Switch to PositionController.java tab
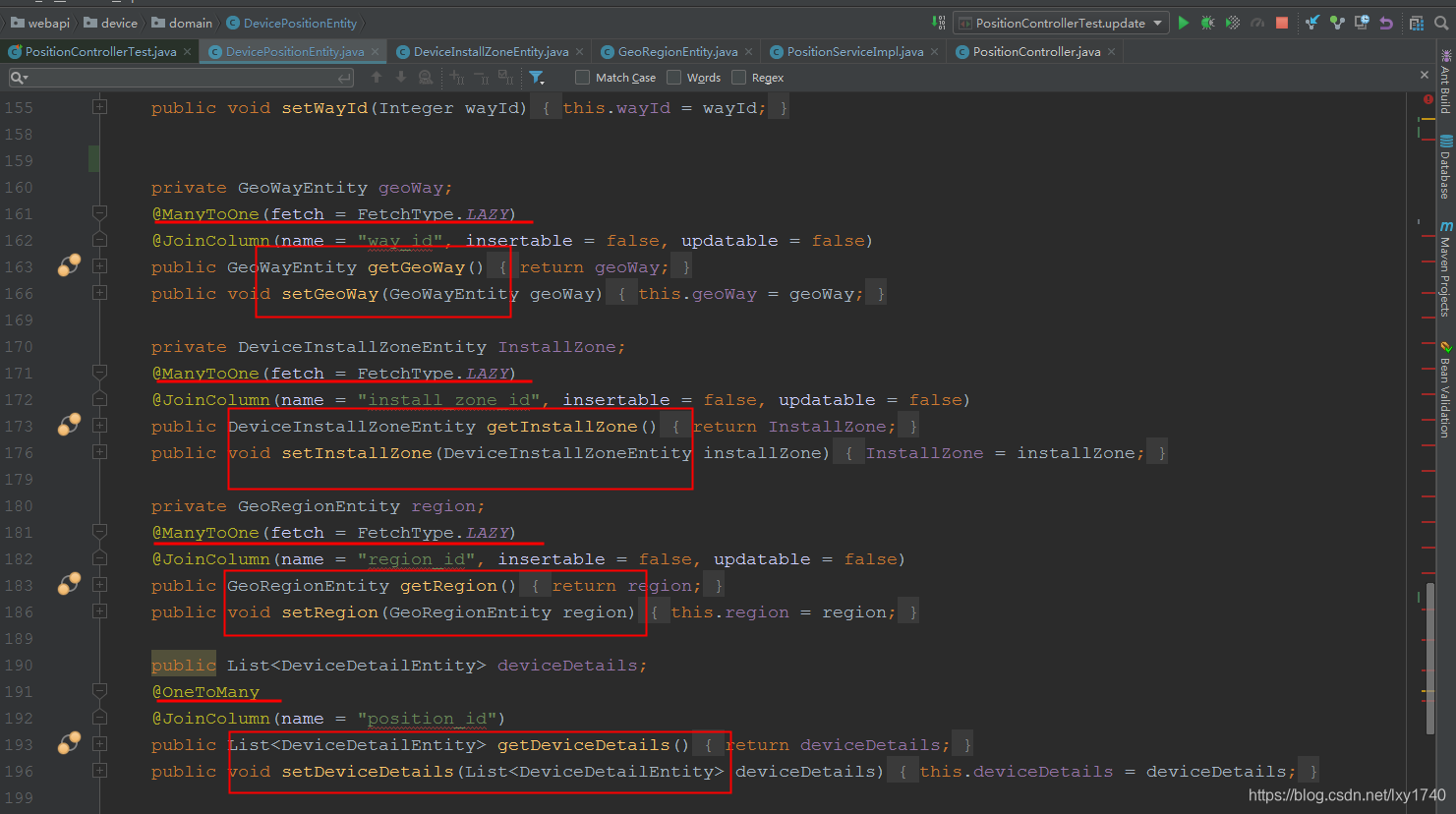Image resolution: width=1456 pixels, height=814 pixels. point(1036,51)
